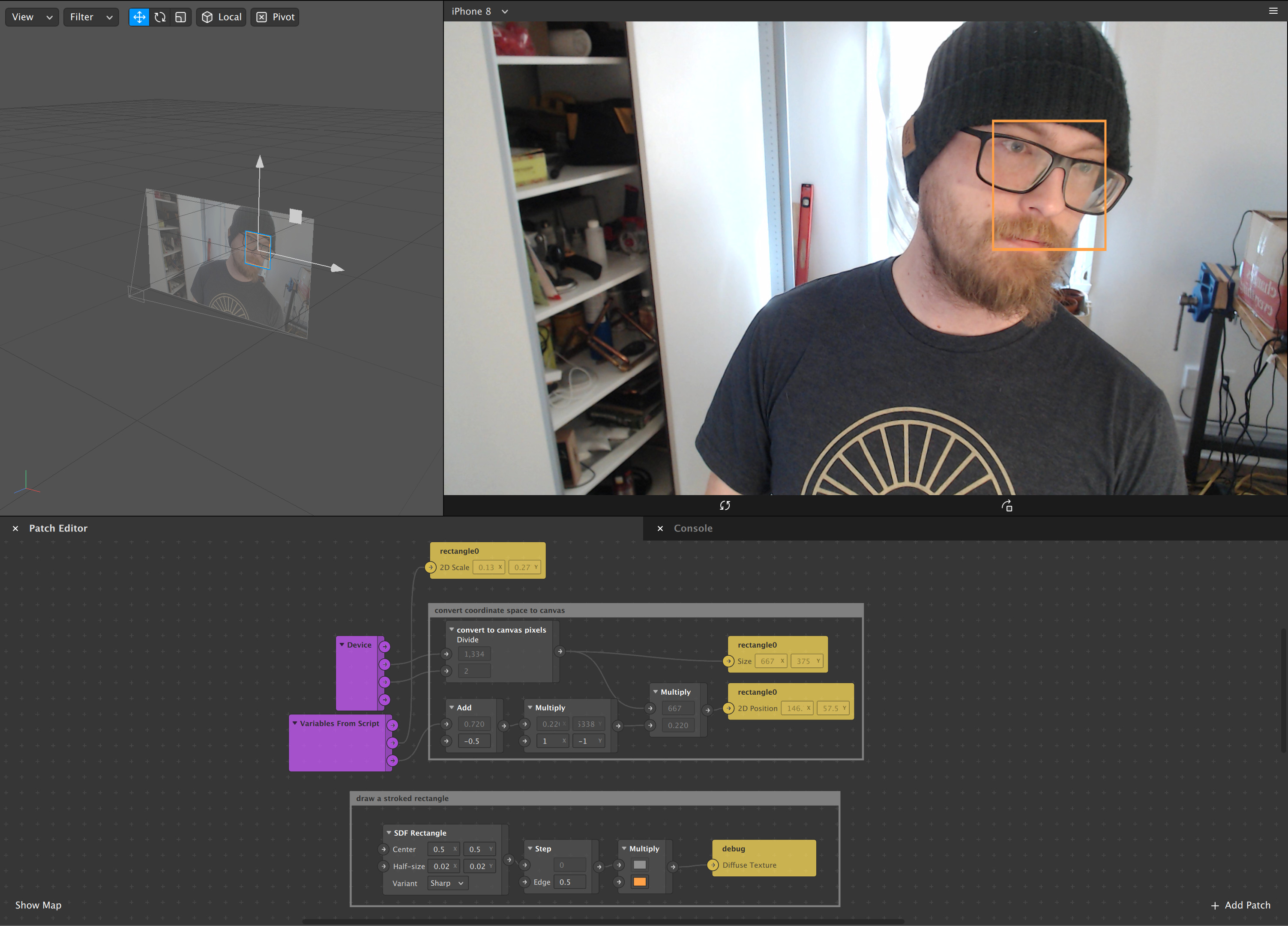
Task: Toggle Pivot mode button
Action: click(x=275, y=17)
